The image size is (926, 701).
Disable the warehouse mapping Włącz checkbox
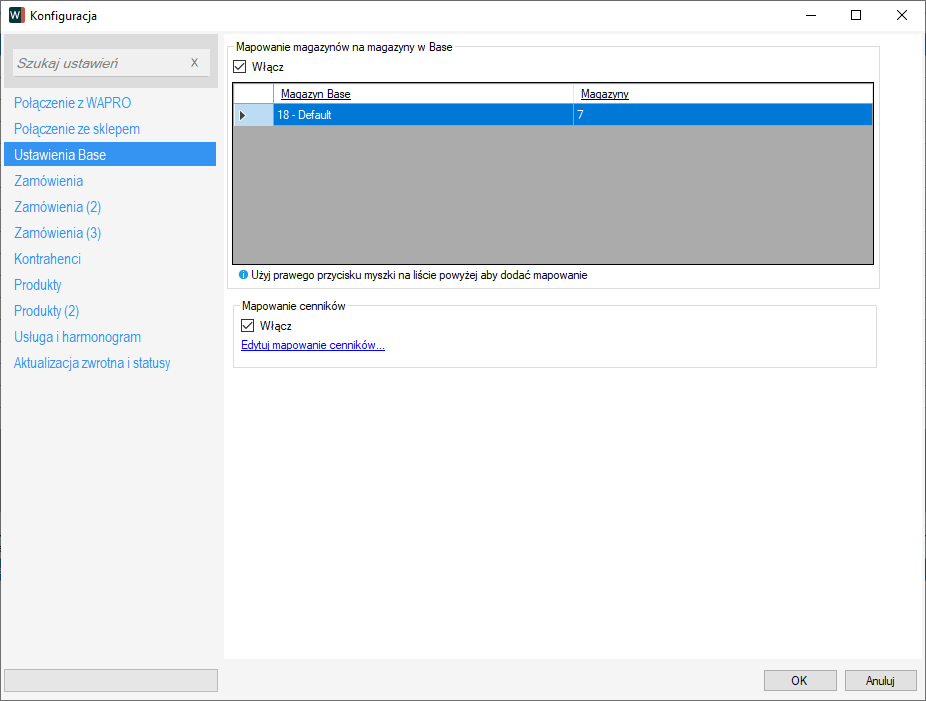240,67
